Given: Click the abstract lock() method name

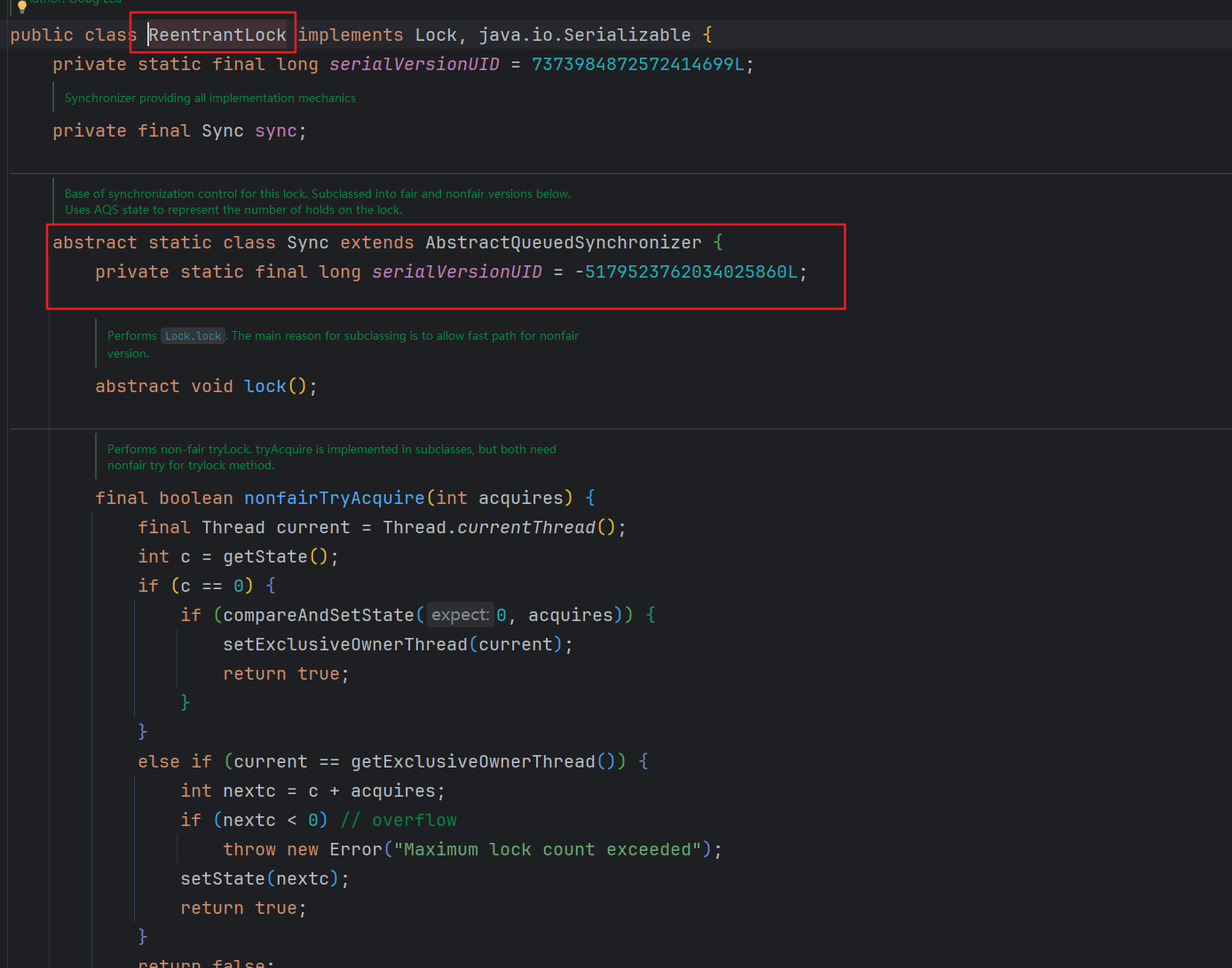Looking at the screenshot, I should point(265,387).
